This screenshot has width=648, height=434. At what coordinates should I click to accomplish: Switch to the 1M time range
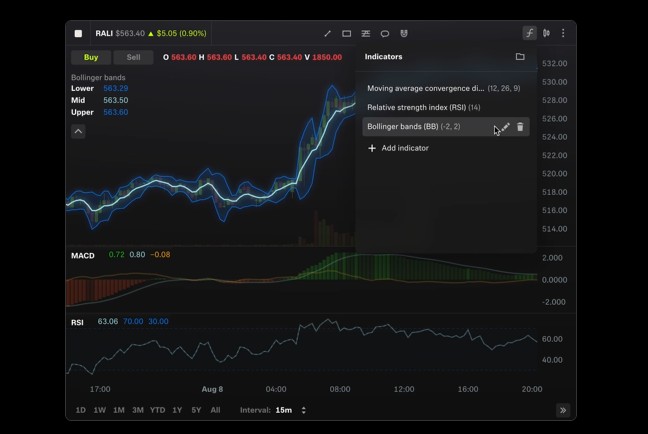pyautogui.click(x=119, y=410)
